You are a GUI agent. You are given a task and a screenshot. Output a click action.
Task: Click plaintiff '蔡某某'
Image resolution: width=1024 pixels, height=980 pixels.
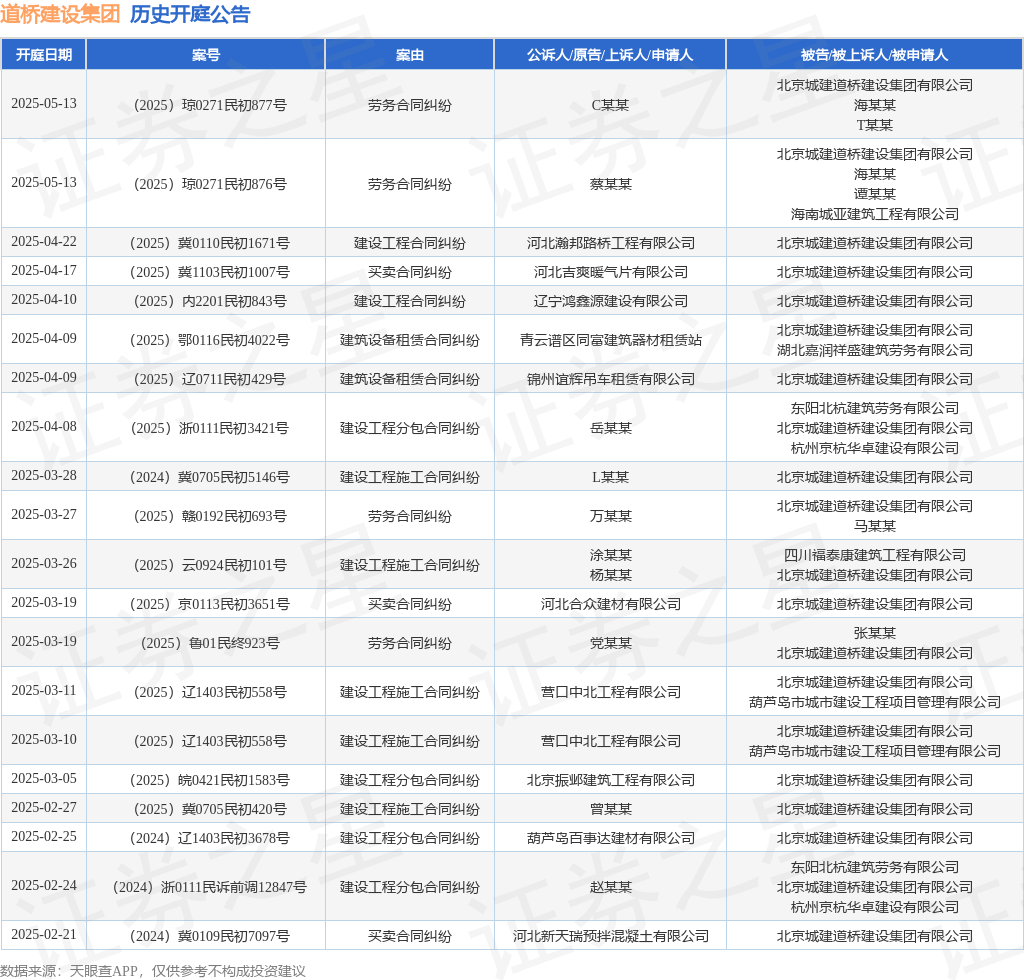[610, 184]
